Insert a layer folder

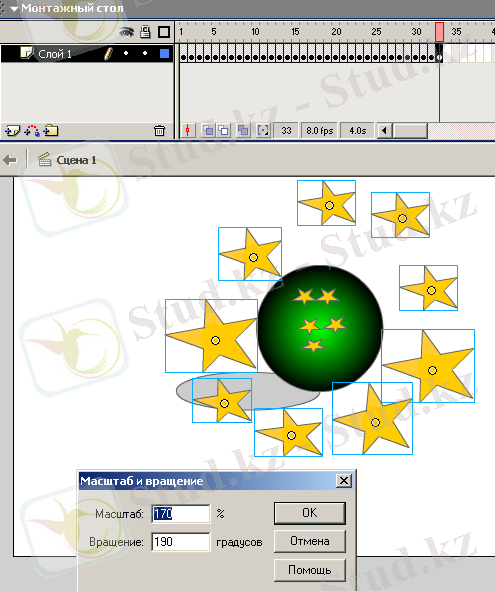coord(51,130)
